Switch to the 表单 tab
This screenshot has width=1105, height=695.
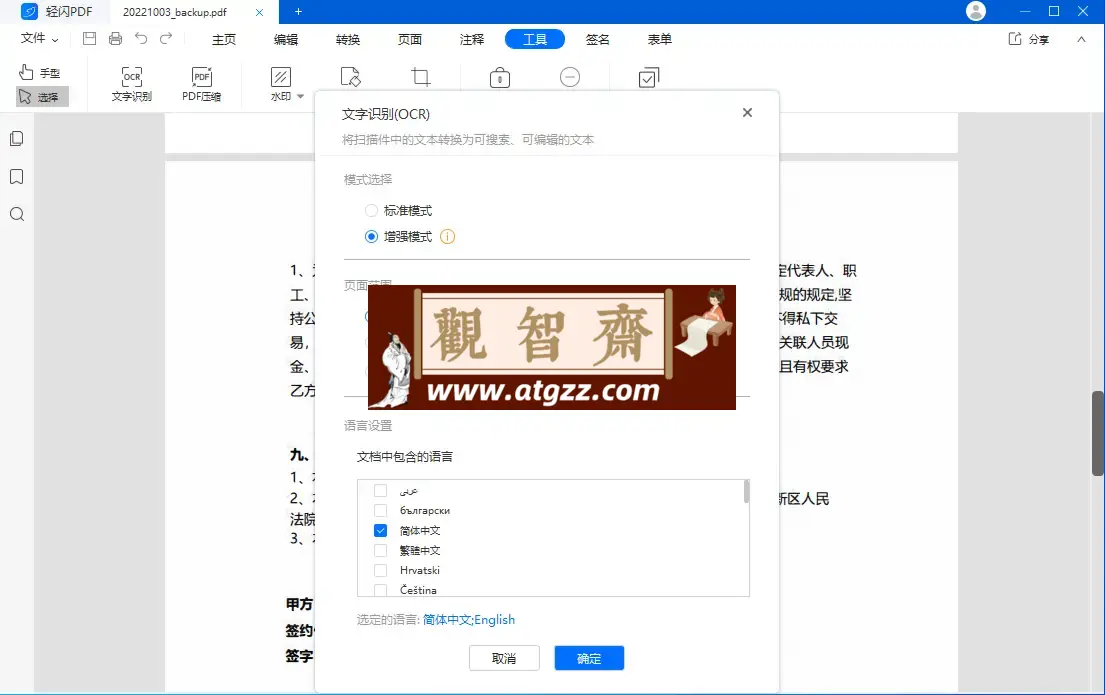tap(660, 39)
